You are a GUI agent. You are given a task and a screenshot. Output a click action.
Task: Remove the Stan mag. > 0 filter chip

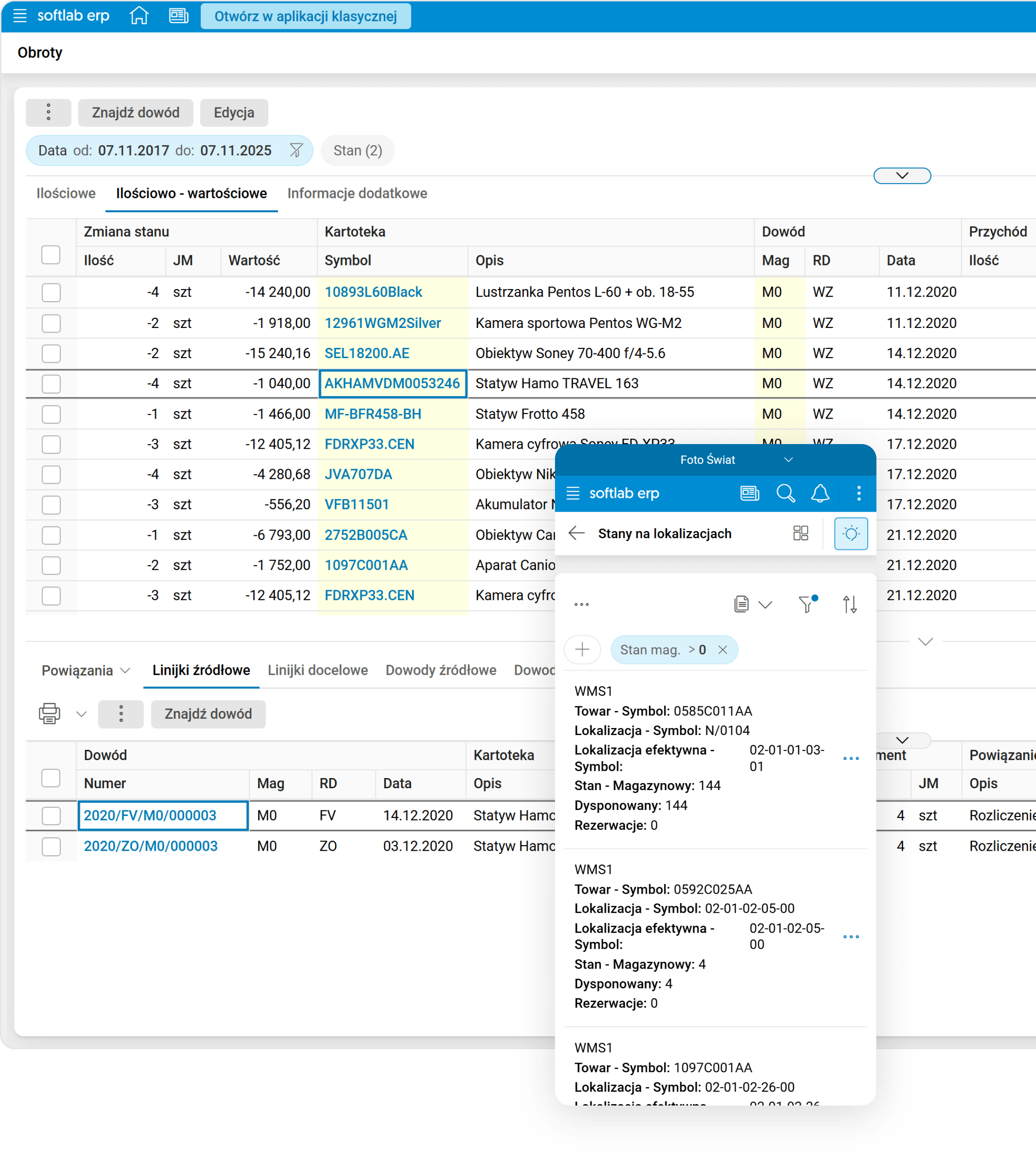722,649
